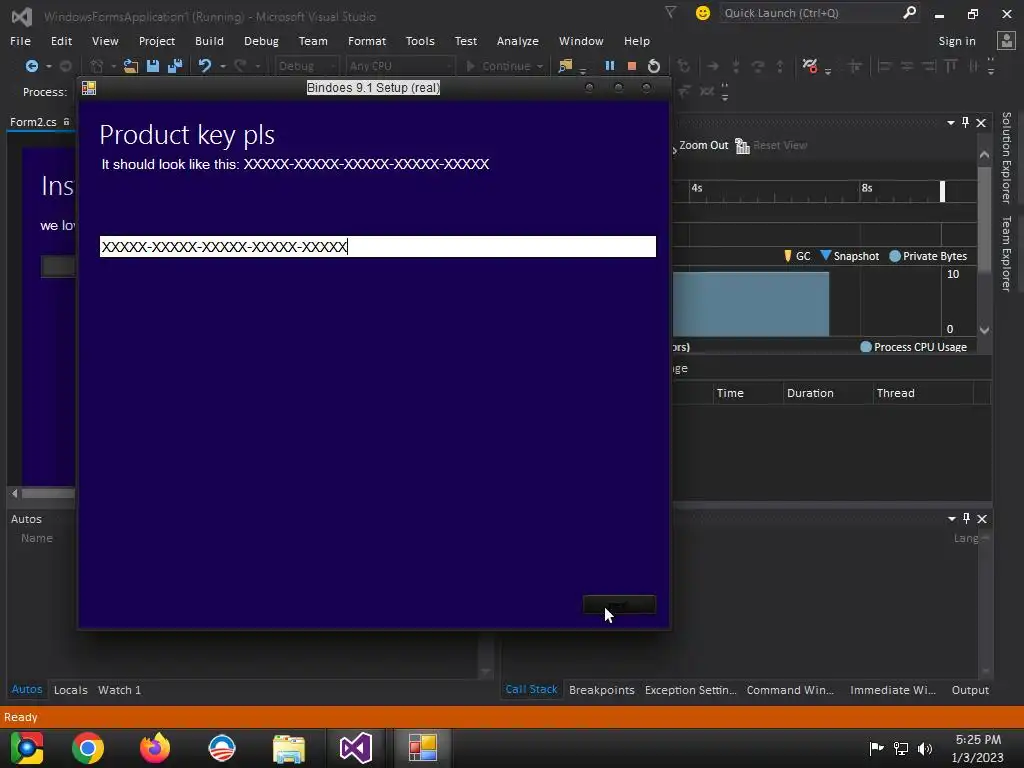Open the Undo history dropdown arrow
Screen dimensions: 1024x768
coord(223,67)
